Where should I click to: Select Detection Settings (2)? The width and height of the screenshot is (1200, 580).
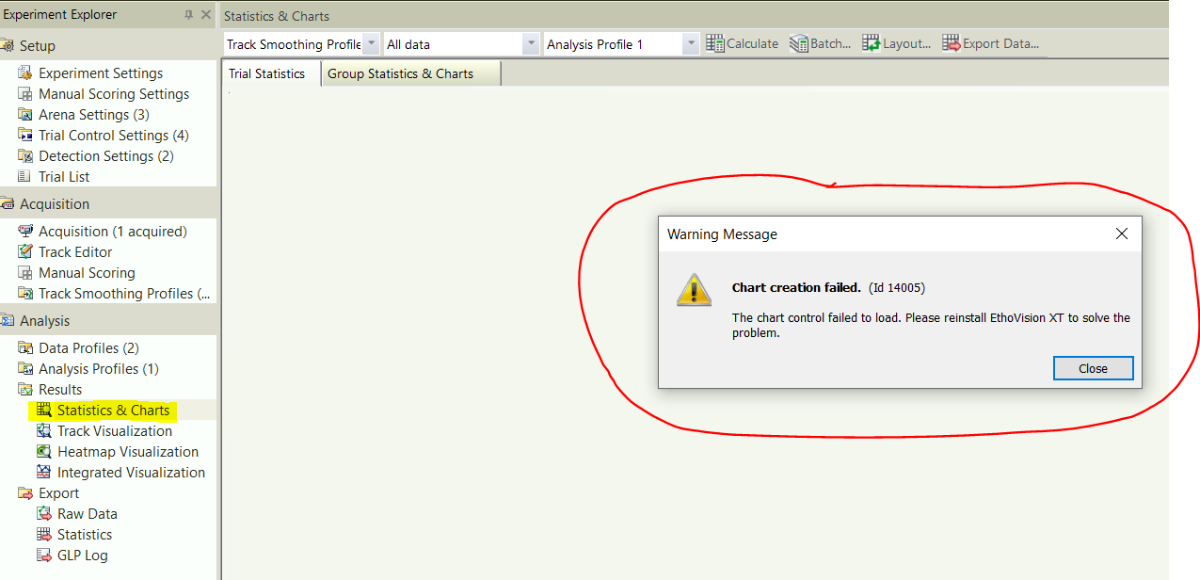tap(106, 156)
